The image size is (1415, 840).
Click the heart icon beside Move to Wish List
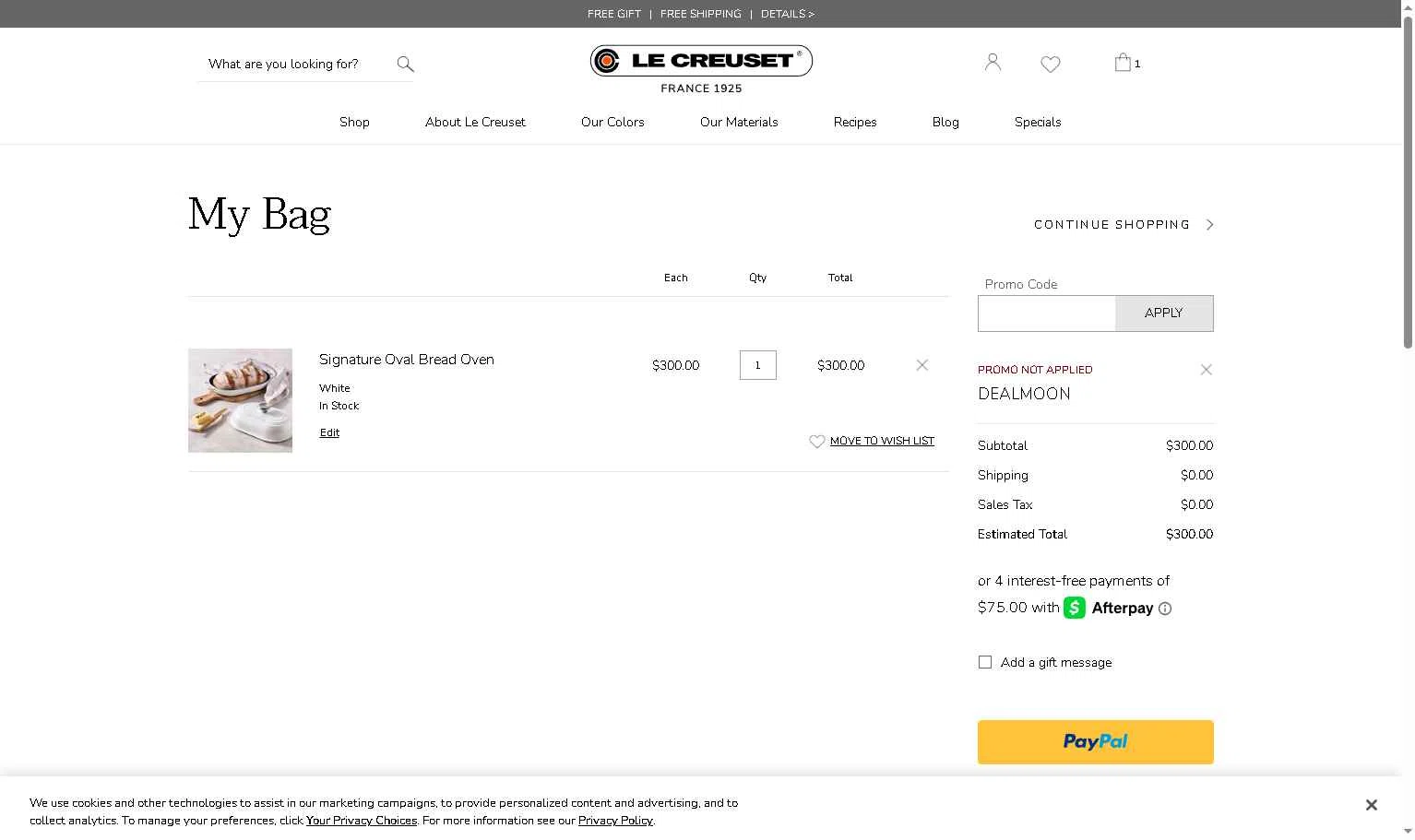pyautogui.click(x=816, y=442)
